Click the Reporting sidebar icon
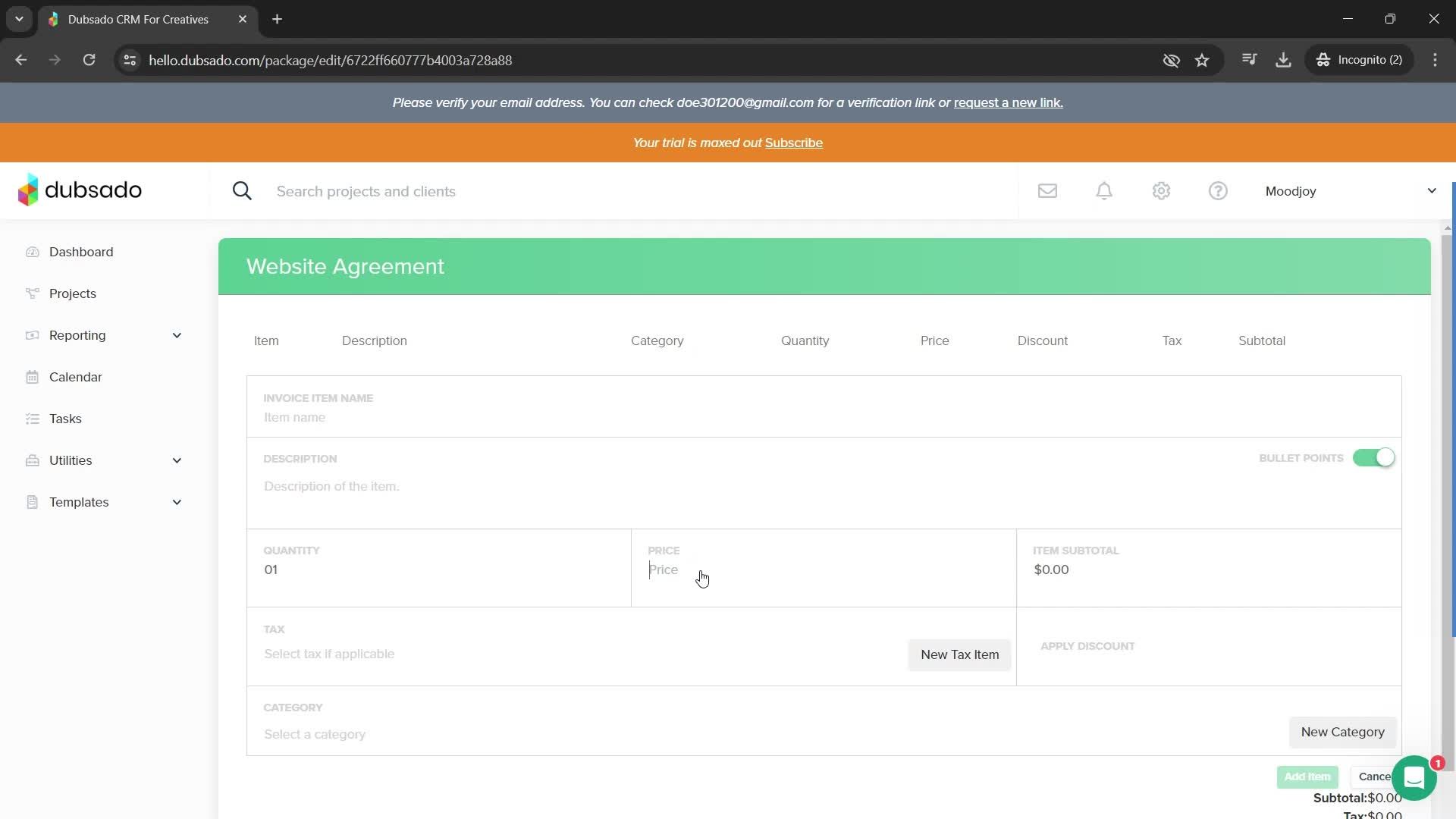Image resolution: width=1456 pixels, height=819 pixels. (32, 335)
